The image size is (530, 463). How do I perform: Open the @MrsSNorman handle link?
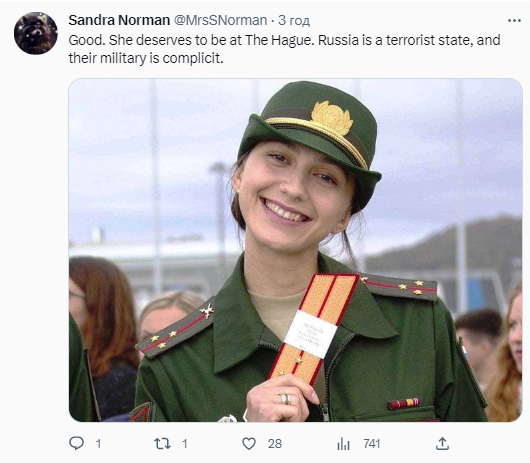220,21
